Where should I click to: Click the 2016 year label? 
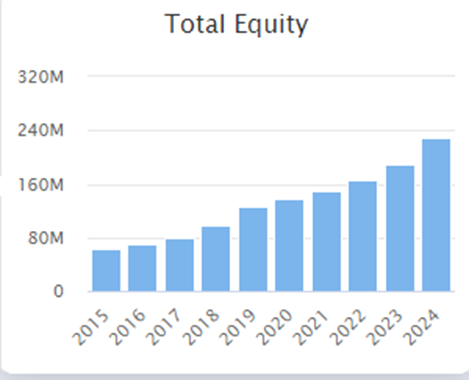127,328
